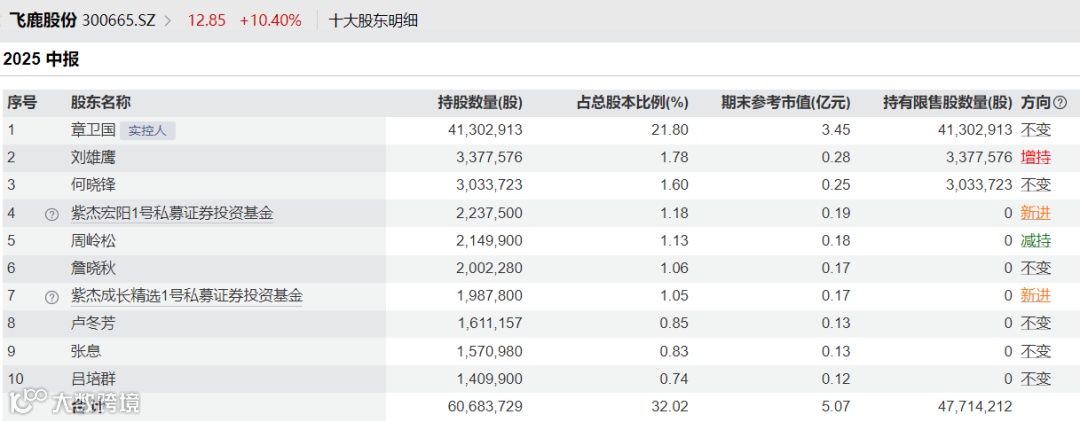
Task: Click 新进 in 紫杰宏阳1号 row
Action: [x=1035, y=213]
